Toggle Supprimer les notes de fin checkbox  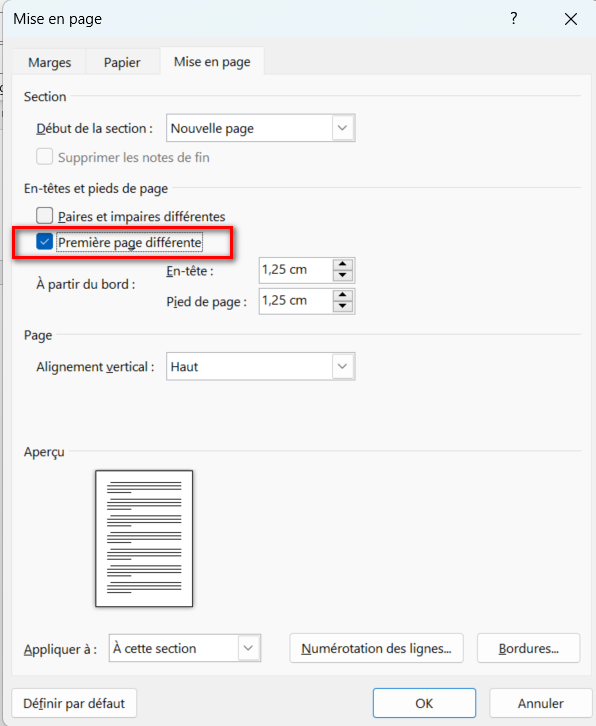(x=44, y=157)
